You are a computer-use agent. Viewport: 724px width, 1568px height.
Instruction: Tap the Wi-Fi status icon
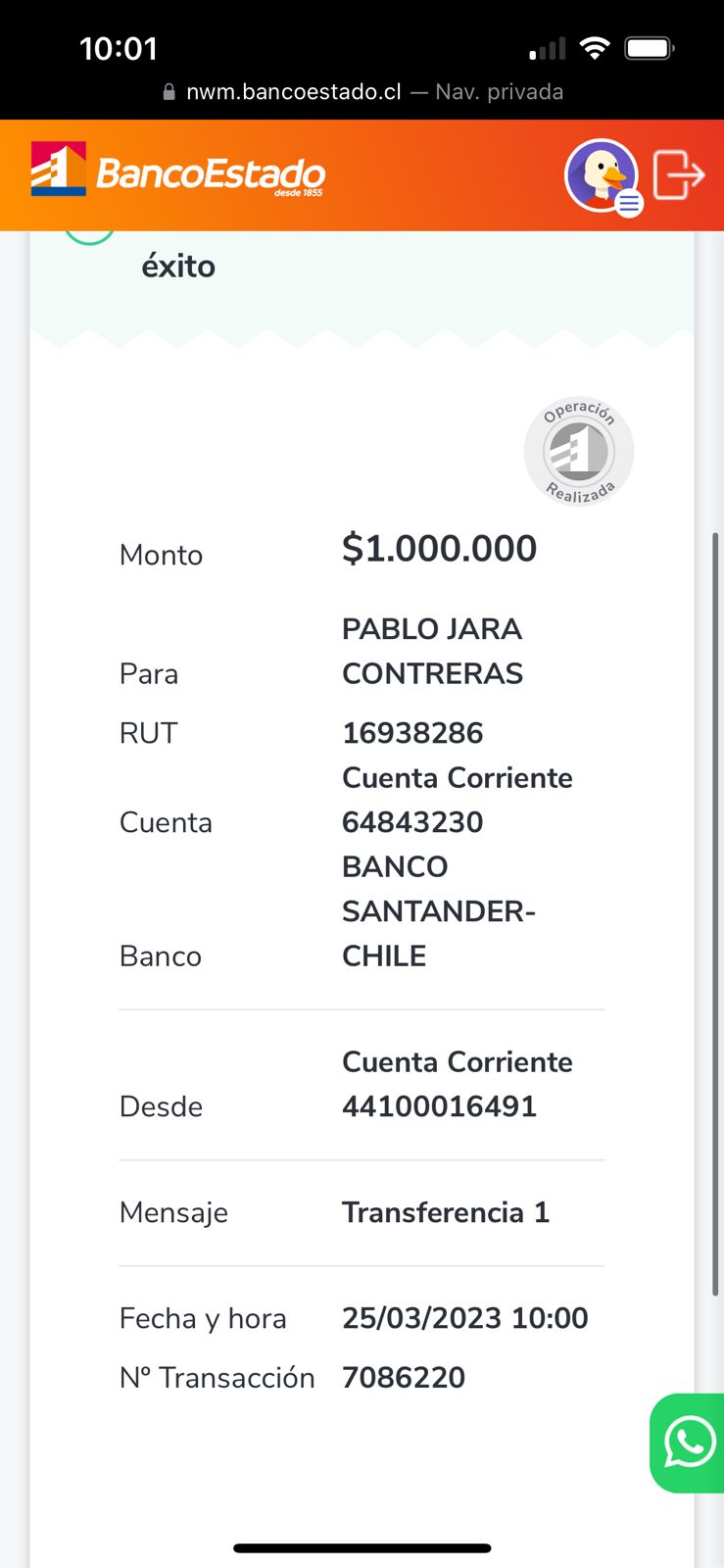click(594, 48)
